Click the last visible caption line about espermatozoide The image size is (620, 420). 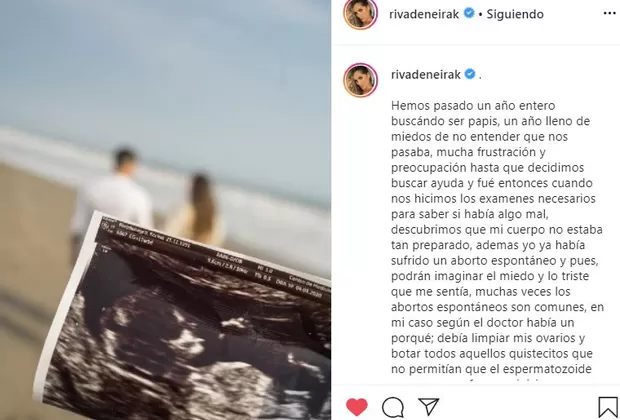click(x=491, y=369)
